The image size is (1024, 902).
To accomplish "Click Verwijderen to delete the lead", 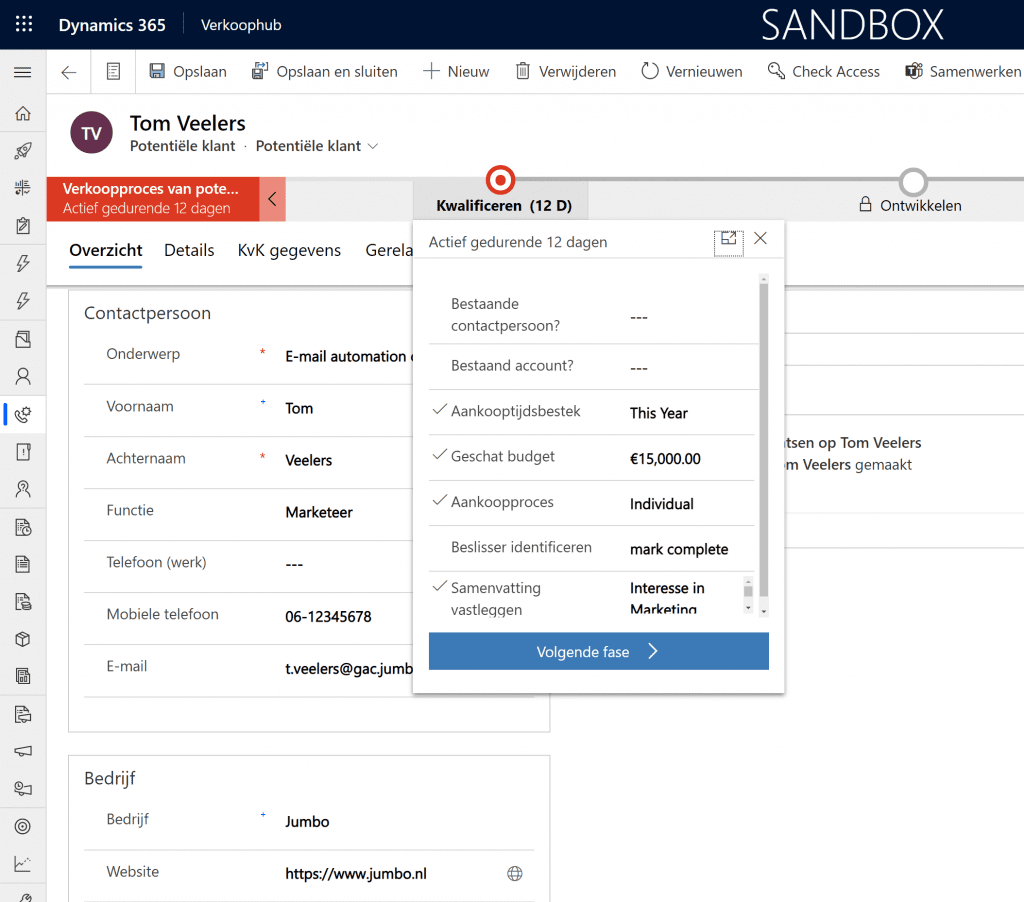I will pyautogui.click(x=566, y=71).
